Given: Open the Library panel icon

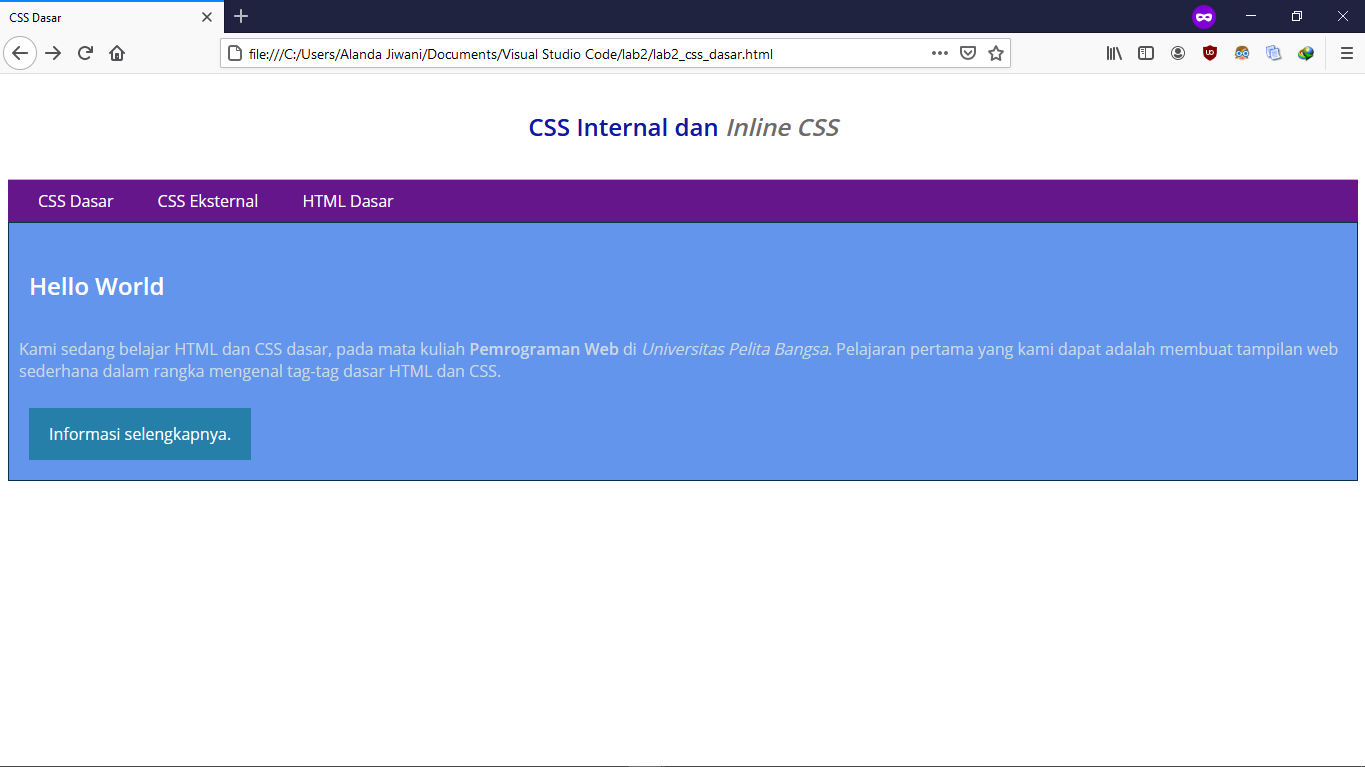Looking at the screenshot, I should [1113, 53].
